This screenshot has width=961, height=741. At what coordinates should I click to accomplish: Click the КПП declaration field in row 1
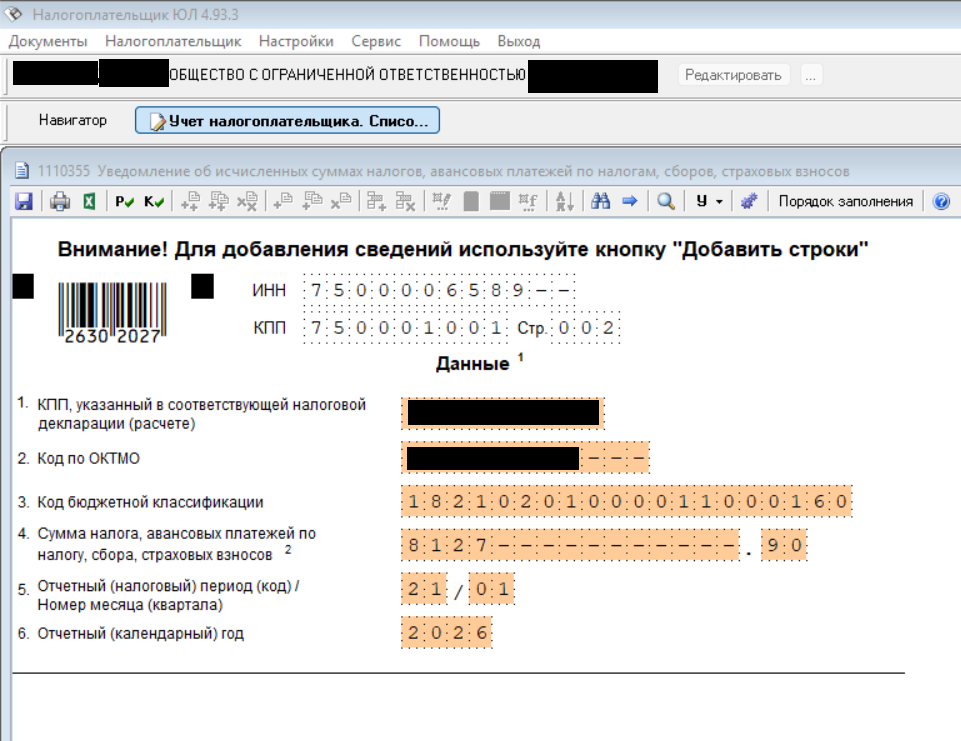pyautogui.click(x=503, y=414)
